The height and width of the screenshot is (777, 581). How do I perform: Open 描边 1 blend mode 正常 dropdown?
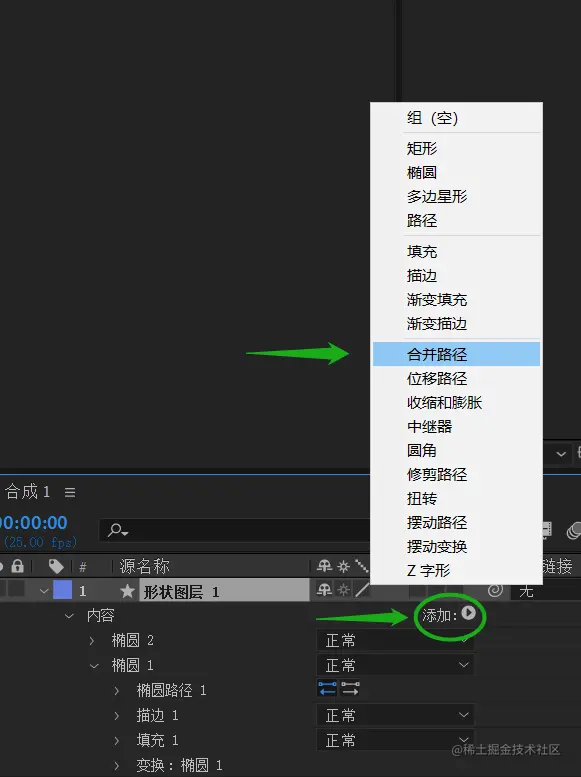point(395,715)
